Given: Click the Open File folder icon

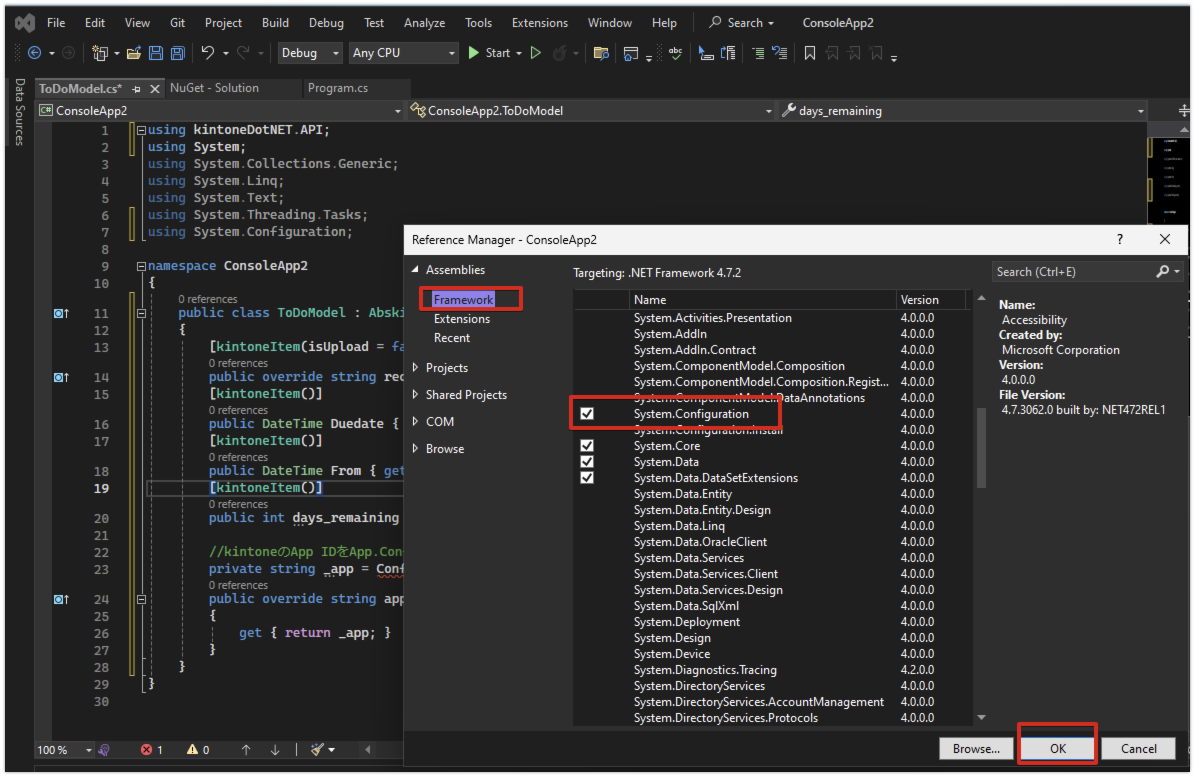Looking at the screenshot, I should [x=135, y=53].
